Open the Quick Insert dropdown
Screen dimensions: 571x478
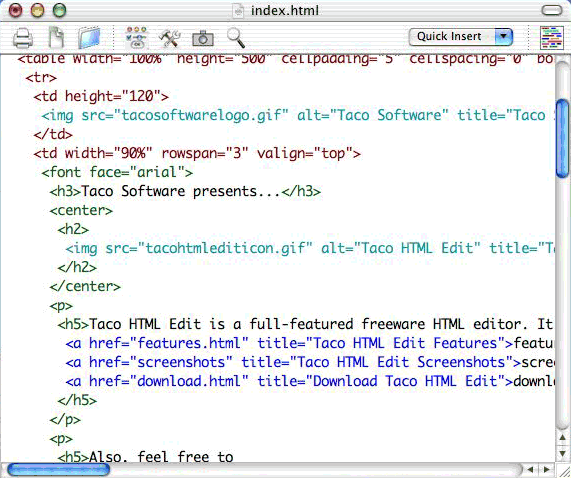[x=461, y=37]
